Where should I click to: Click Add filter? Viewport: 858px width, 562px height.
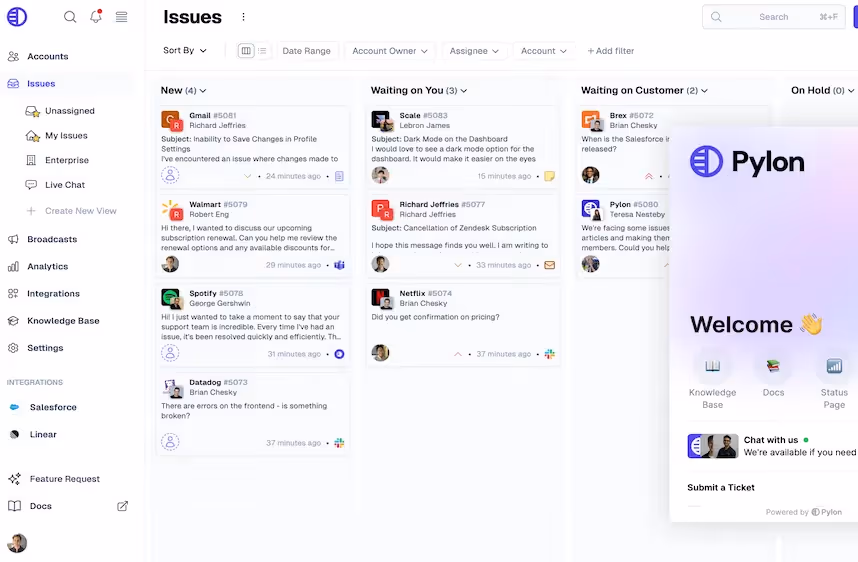[611, 51]
